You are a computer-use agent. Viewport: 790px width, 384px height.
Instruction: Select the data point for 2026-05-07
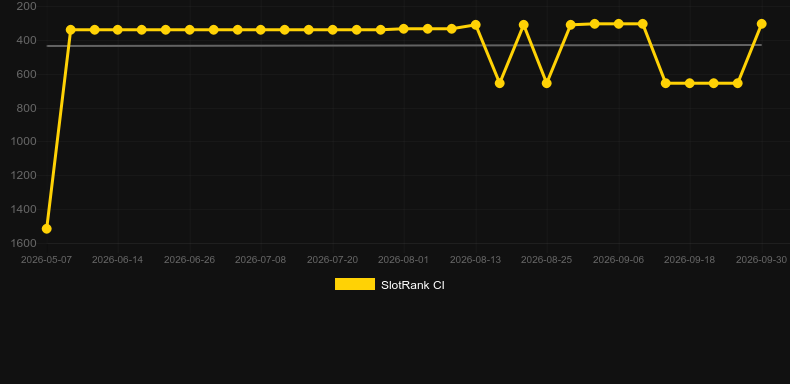pyautogui.click(x=46, y=229)
